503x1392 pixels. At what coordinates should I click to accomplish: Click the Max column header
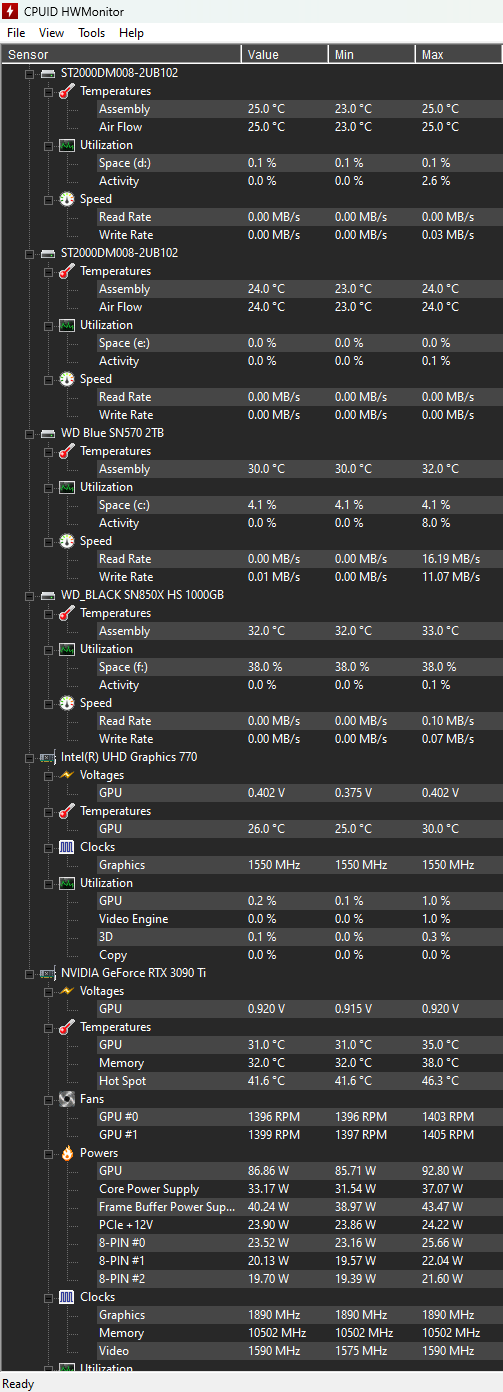(459, 54)
